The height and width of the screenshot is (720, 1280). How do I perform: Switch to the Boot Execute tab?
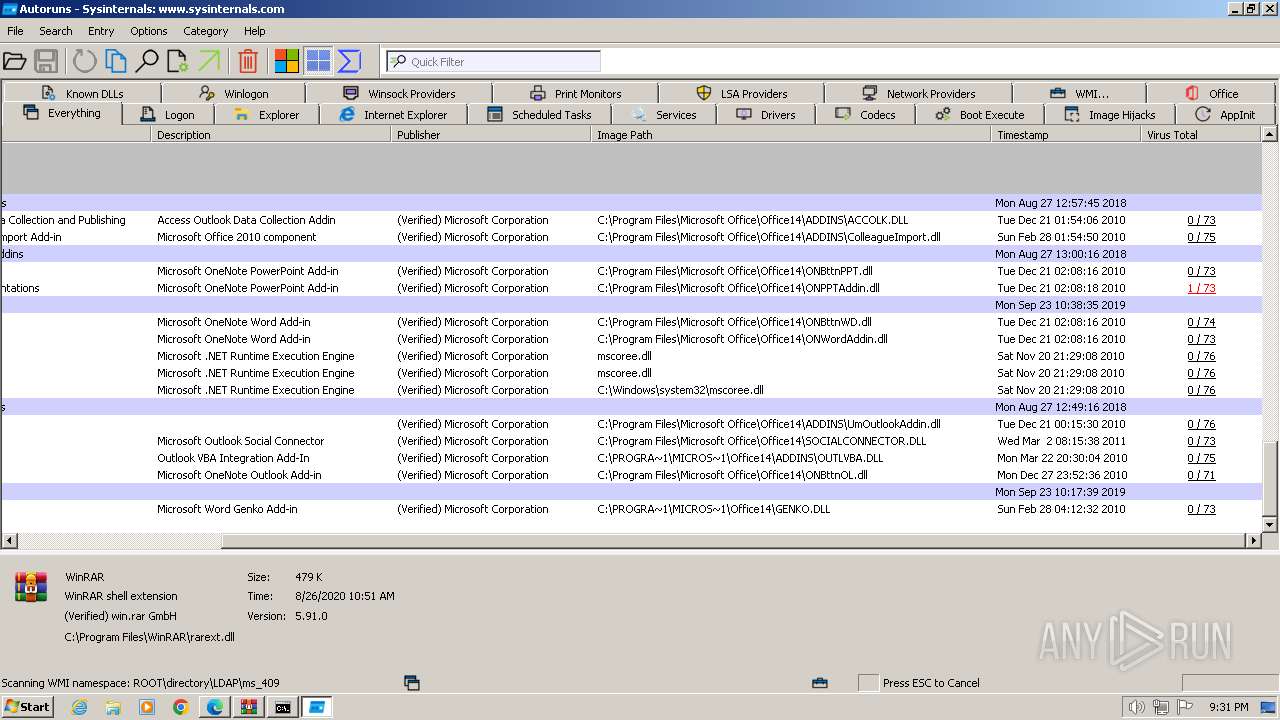(980, 114)
